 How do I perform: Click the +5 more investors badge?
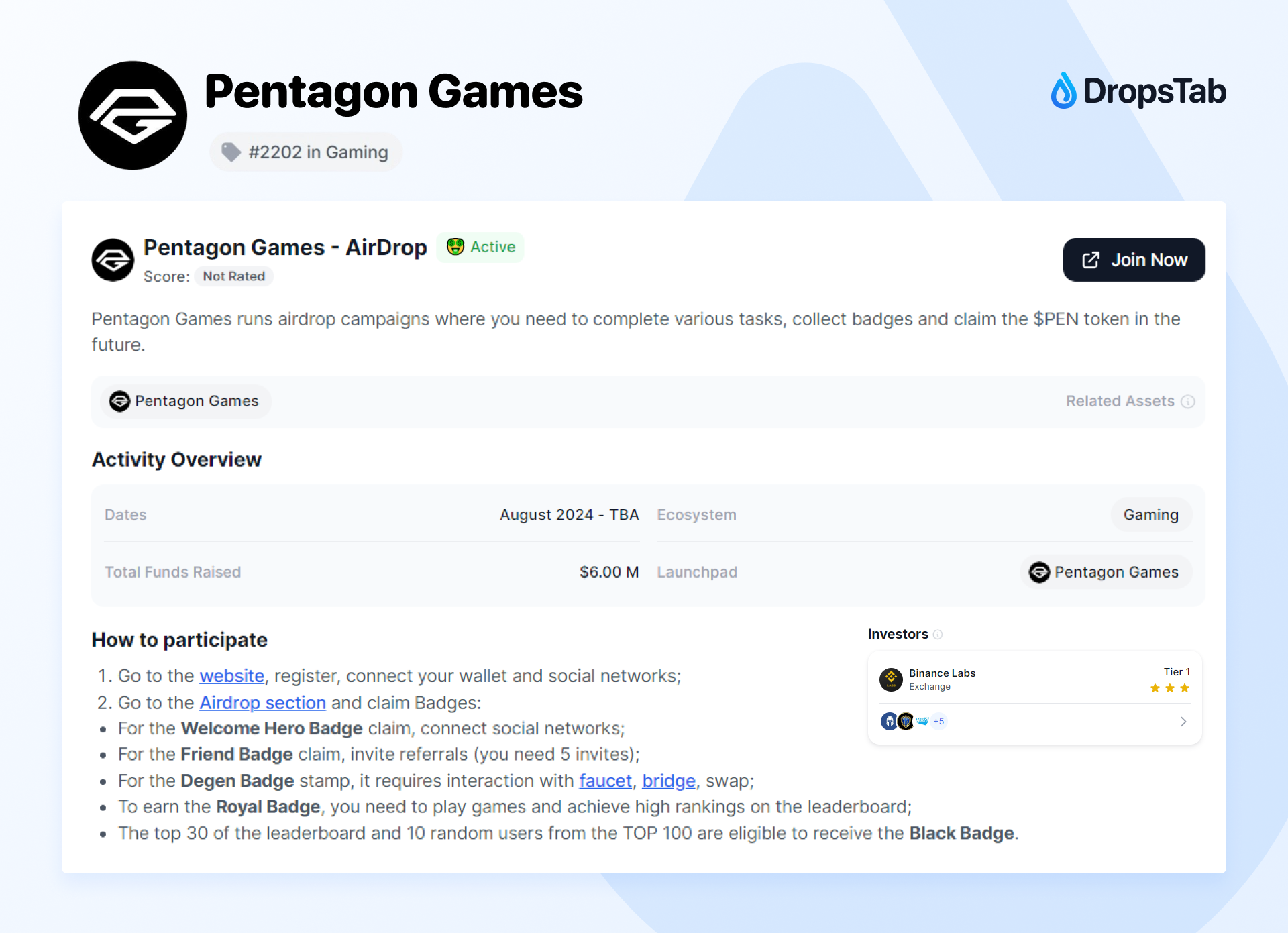938,722
